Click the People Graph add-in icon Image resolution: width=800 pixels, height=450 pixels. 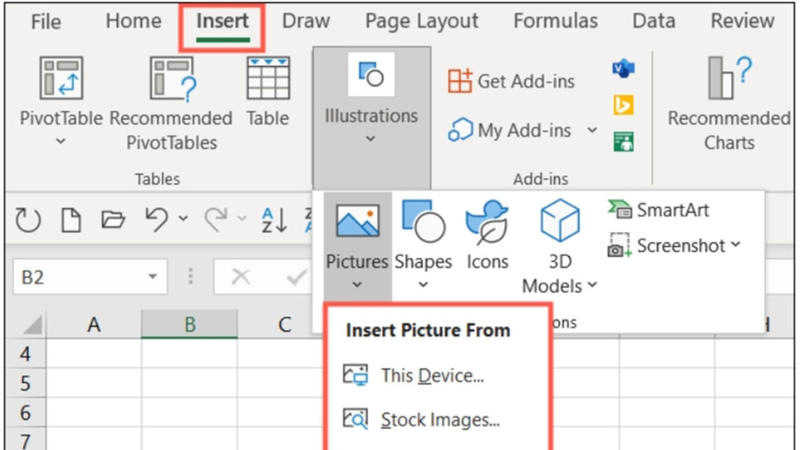pyautogui.click(x=623, y=142)
